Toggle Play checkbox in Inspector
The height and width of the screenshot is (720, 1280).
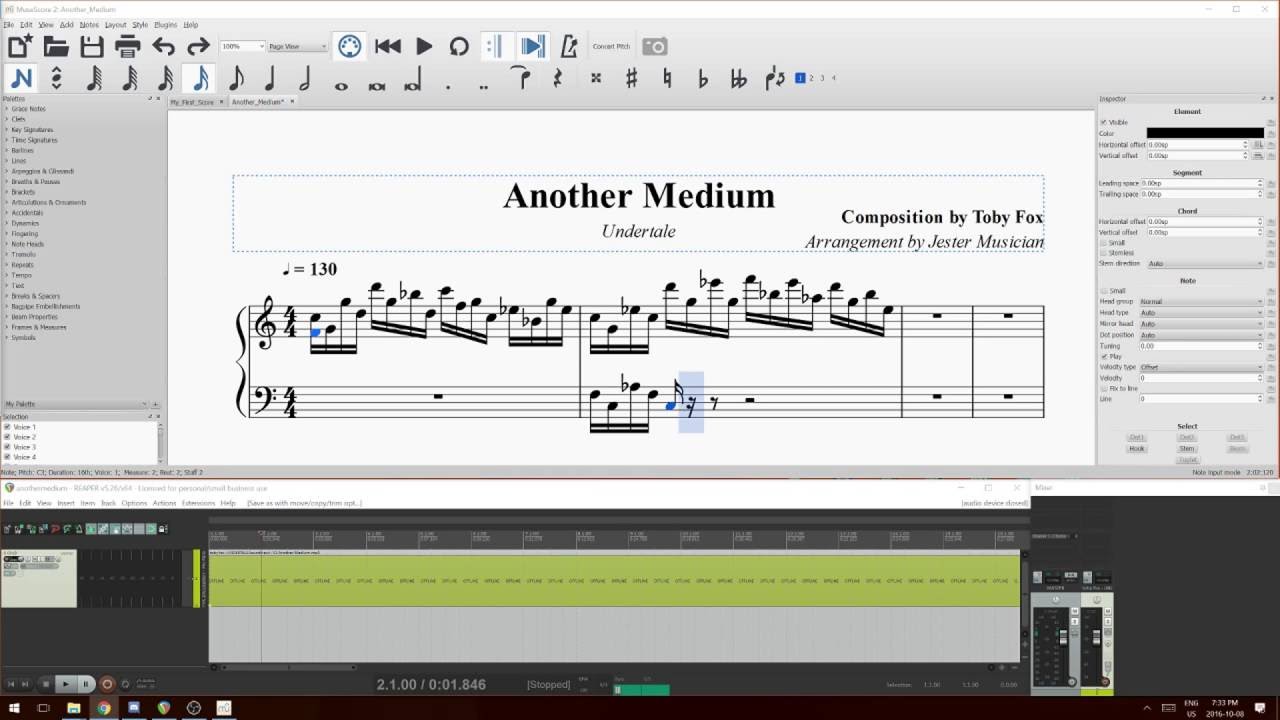[1103, 356]
